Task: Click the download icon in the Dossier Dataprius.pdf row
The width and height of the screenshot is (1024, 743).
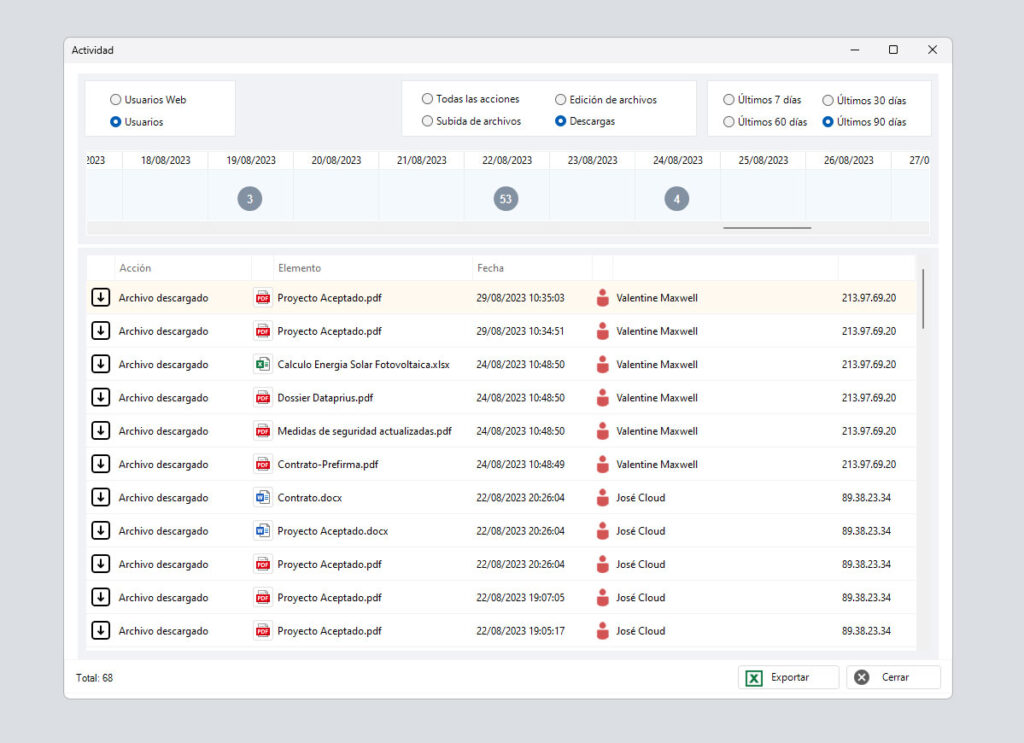Action: [x=101, y=397]
